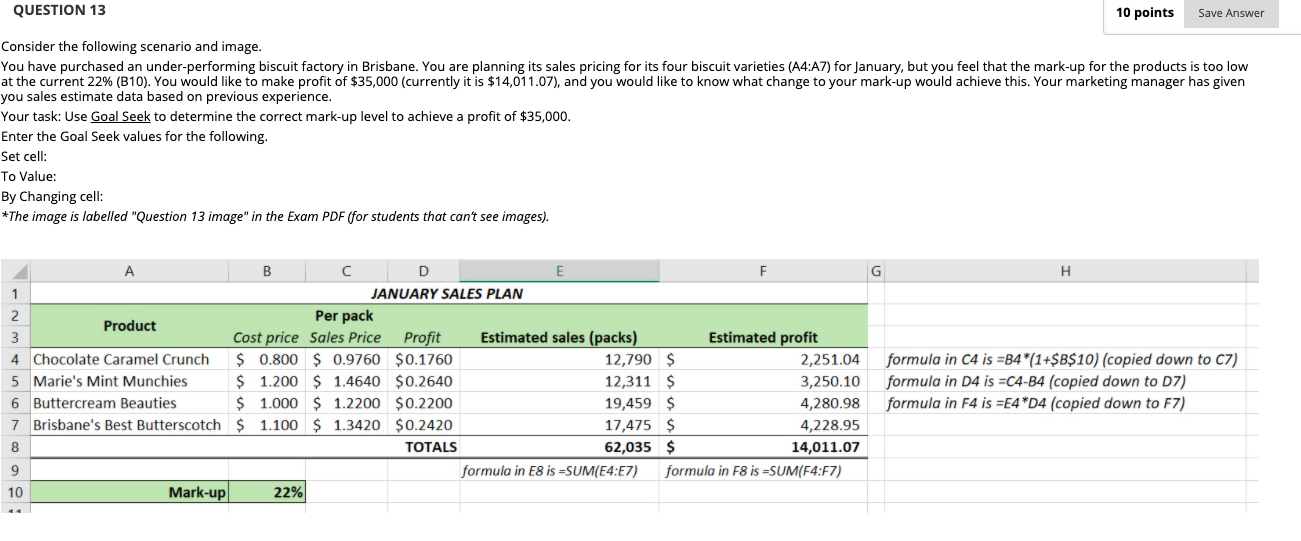Image resolution: width=1301 pixels, height=541 pixels.
Task: Click sales price cell '$ 0.9760'
Action: pos(346,360)
